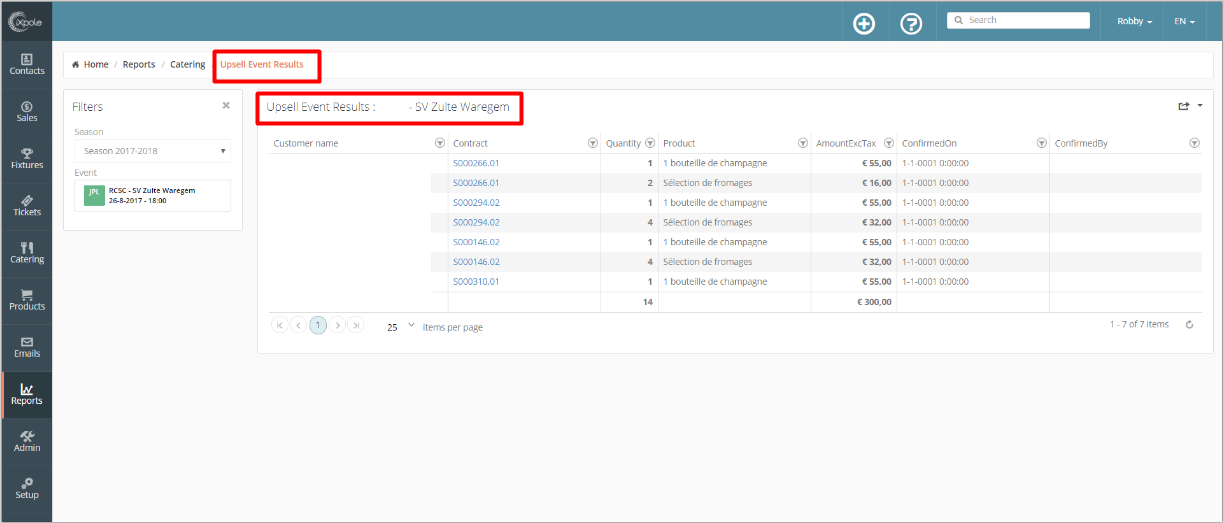
Task: Go to the previous page
Action: tap(298, 326)
